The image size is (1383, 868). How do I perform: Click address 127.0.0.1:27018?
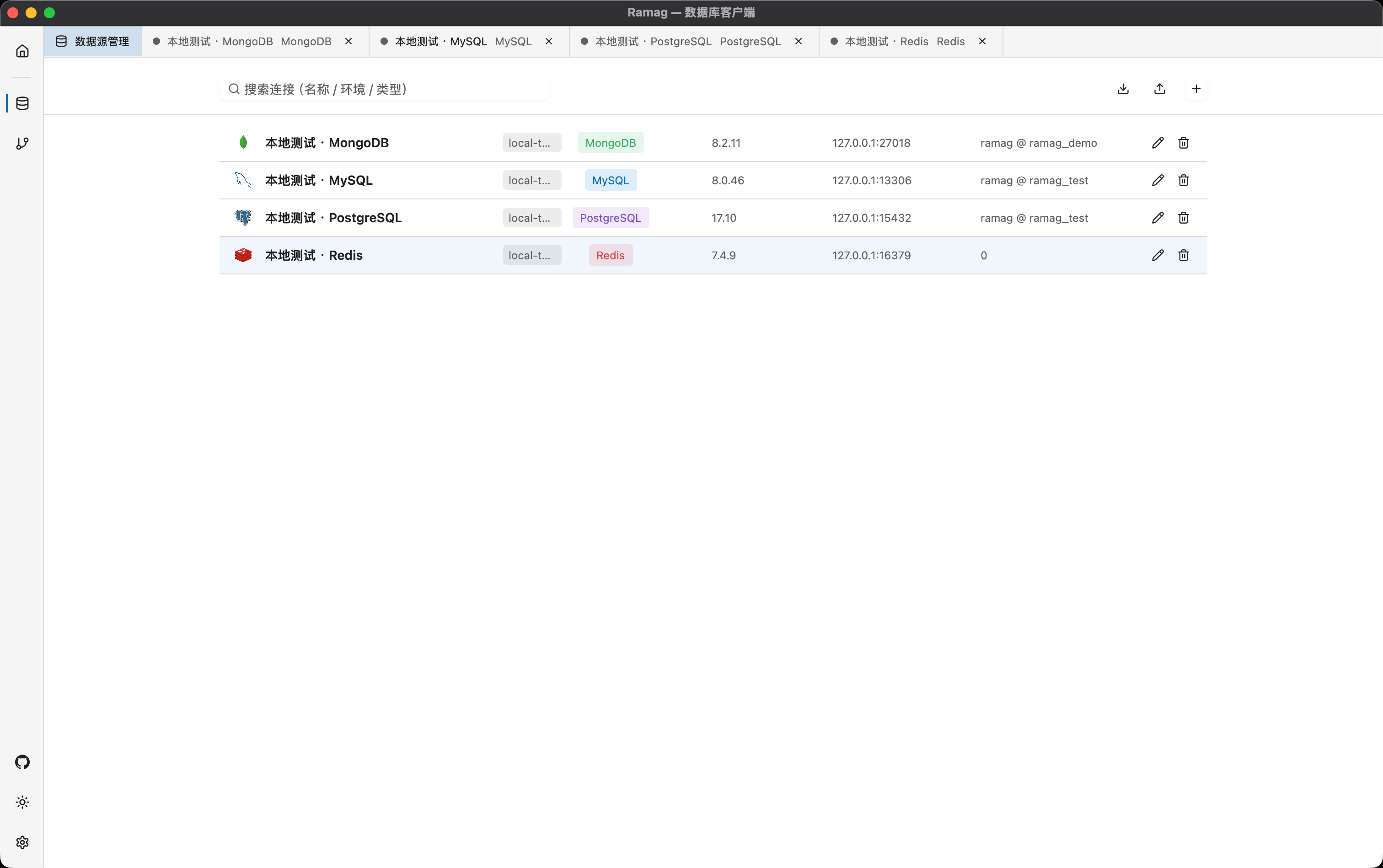pyautogui.click(x=871, y=143)
